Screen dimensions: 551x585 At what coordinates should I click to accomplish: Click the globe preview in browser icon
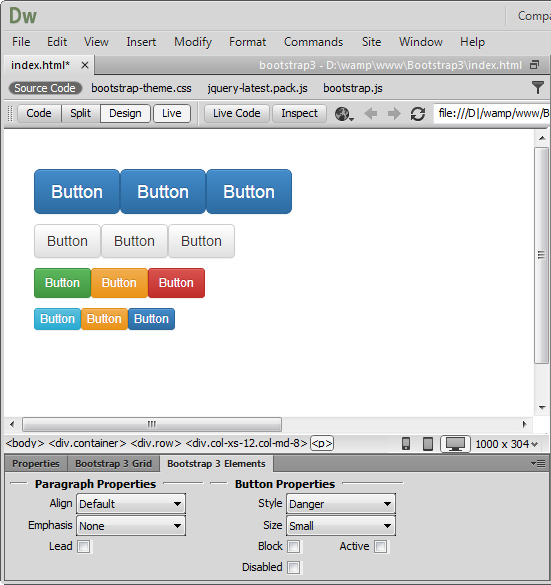click(x=344, y=114)
